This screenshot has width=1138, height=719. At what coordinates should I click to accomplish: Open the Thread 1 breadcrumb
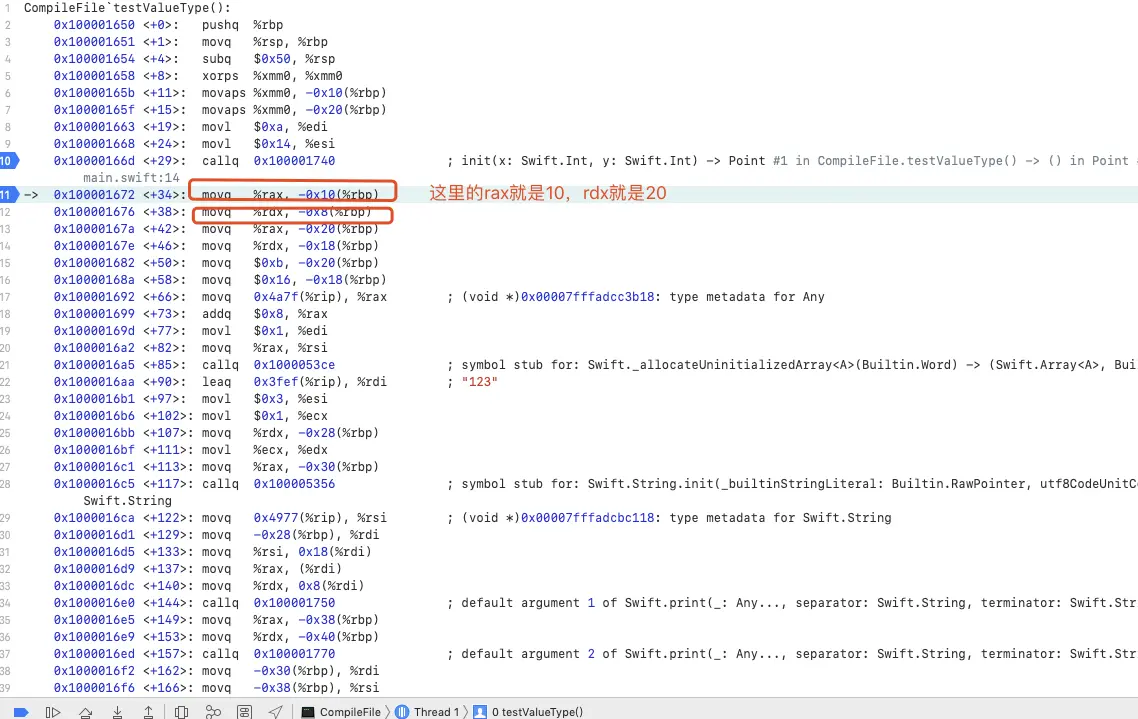(427, 712)
